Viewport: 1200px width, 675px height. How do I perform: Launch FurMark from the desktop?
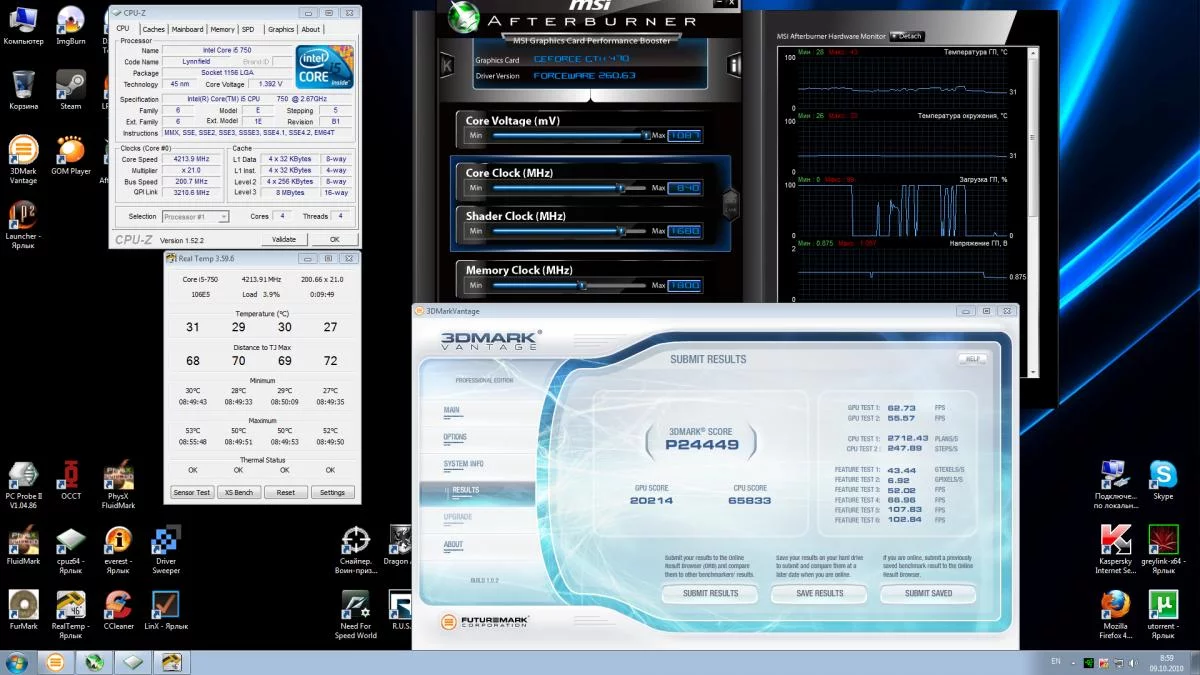pyautogui.click(x=24, y=605)
